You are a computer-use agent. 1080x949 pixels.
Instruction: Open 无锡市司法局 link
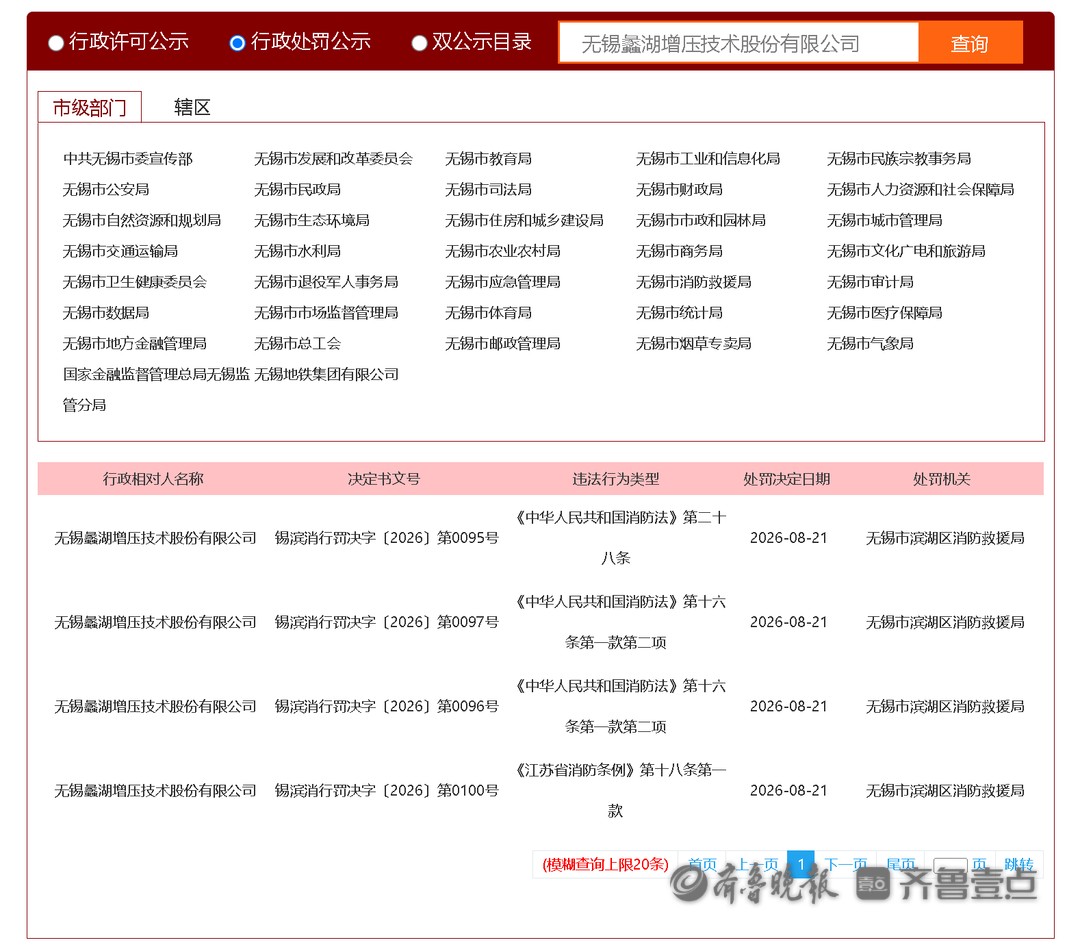point(488,189)
